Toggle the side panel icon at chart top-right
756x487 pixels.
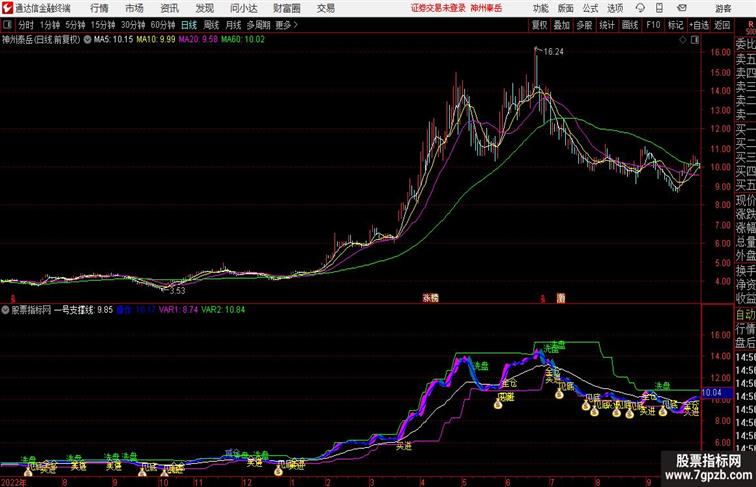[x=695, y=40]
